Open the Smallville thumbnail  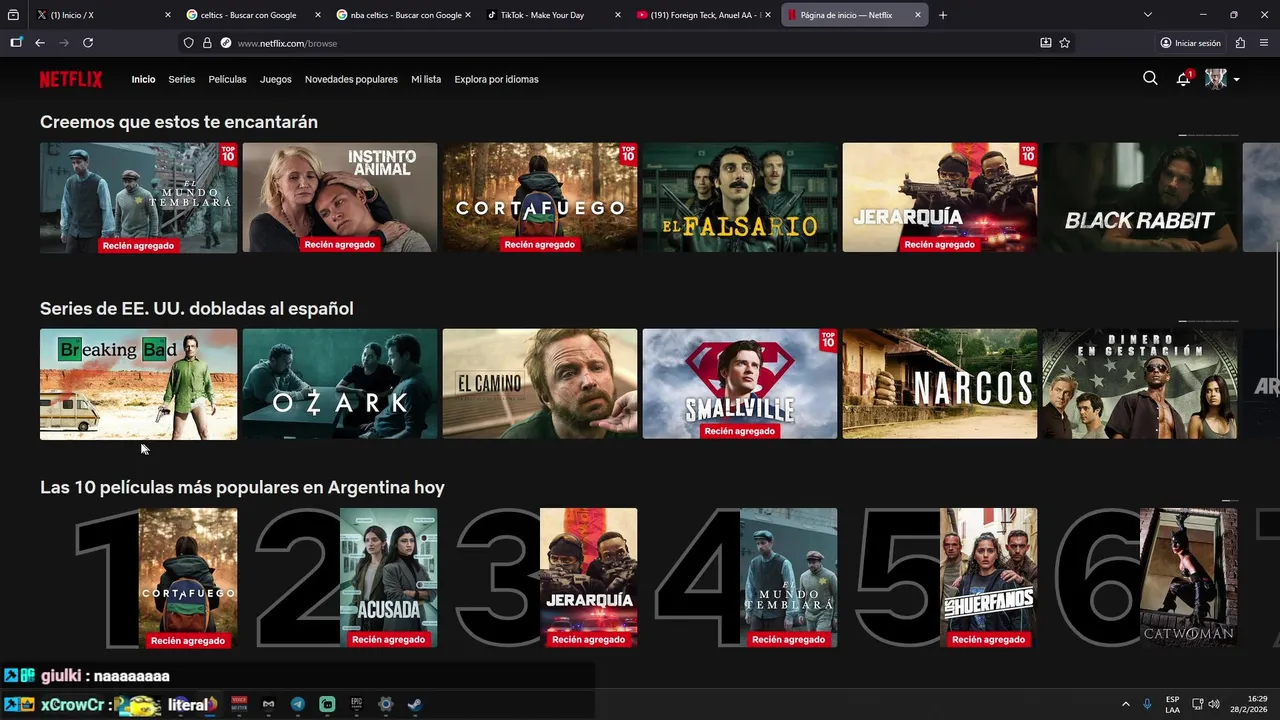(740, 384)
